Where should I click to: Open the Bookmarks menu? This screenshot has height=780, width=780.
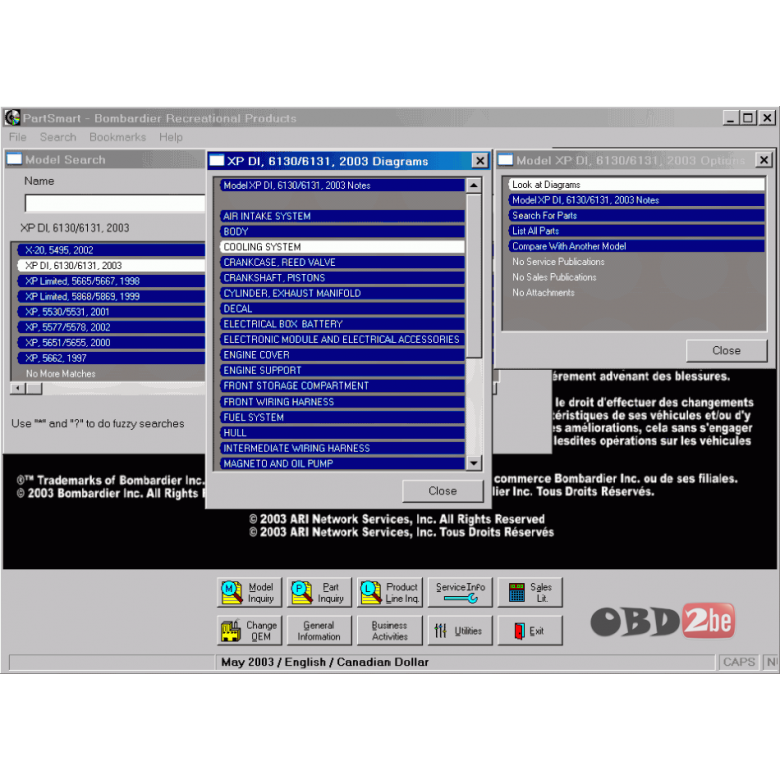(117, 137)
